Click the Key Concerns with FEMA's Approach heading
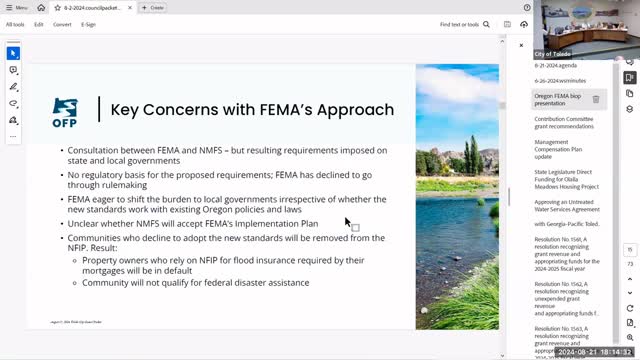This screenshot has height=360, width=640. pos(252,110)
